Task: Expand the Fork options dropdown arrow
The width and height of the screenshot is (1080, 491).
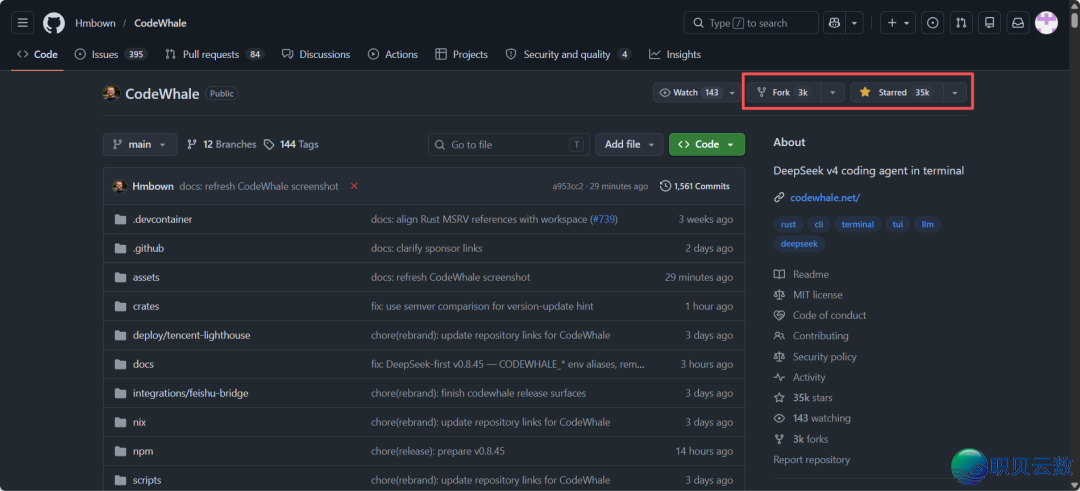Action: pyautogui.click(x=833, y=92)
